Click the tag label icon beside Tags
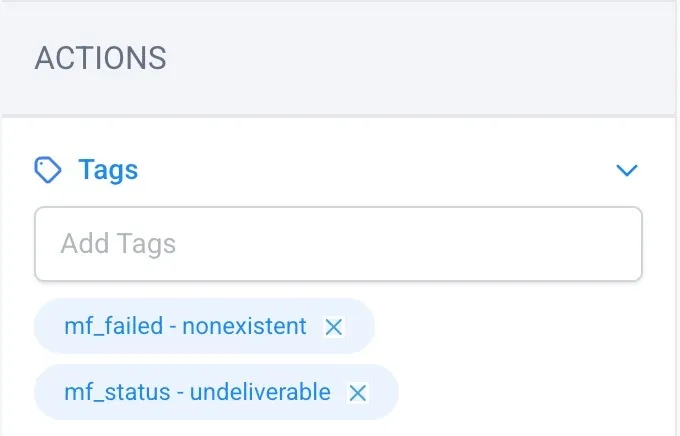 point(48,170)
